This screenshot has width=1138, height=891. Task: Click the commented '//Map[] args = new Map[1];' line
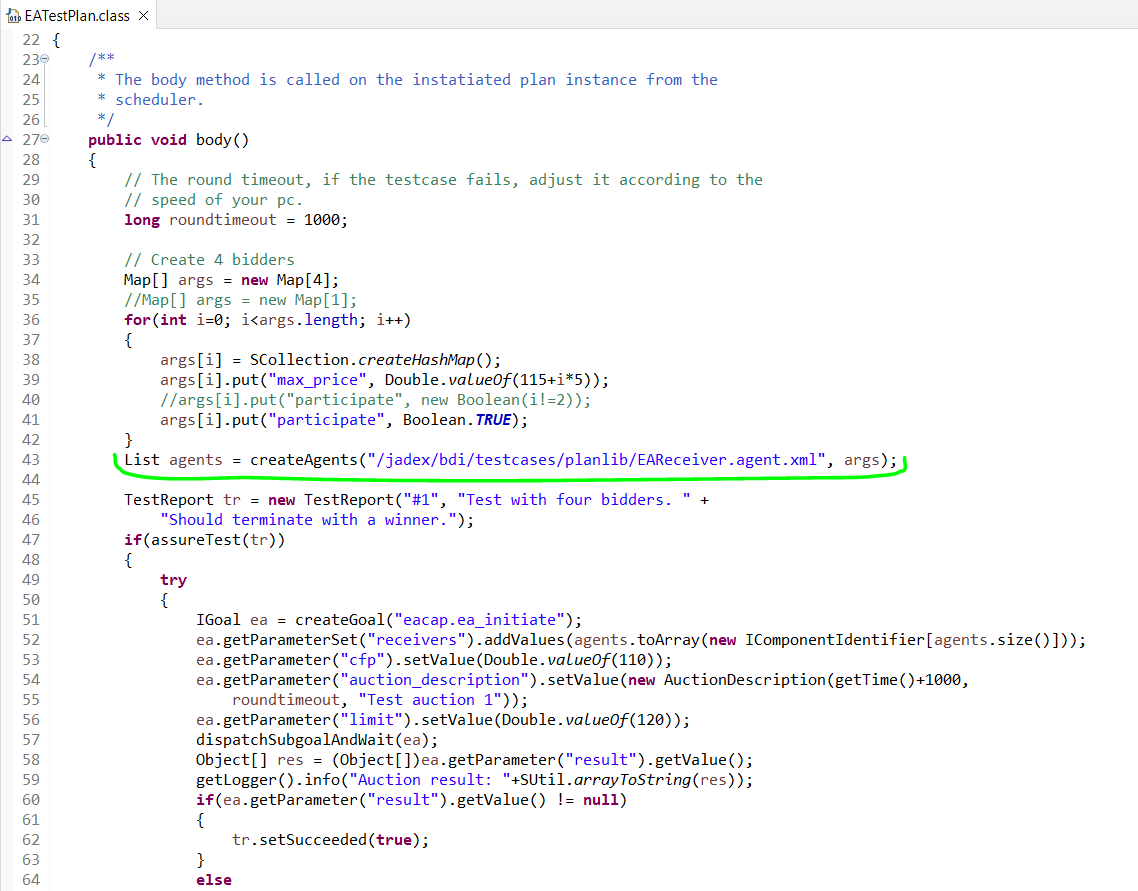tap(240, 300)
